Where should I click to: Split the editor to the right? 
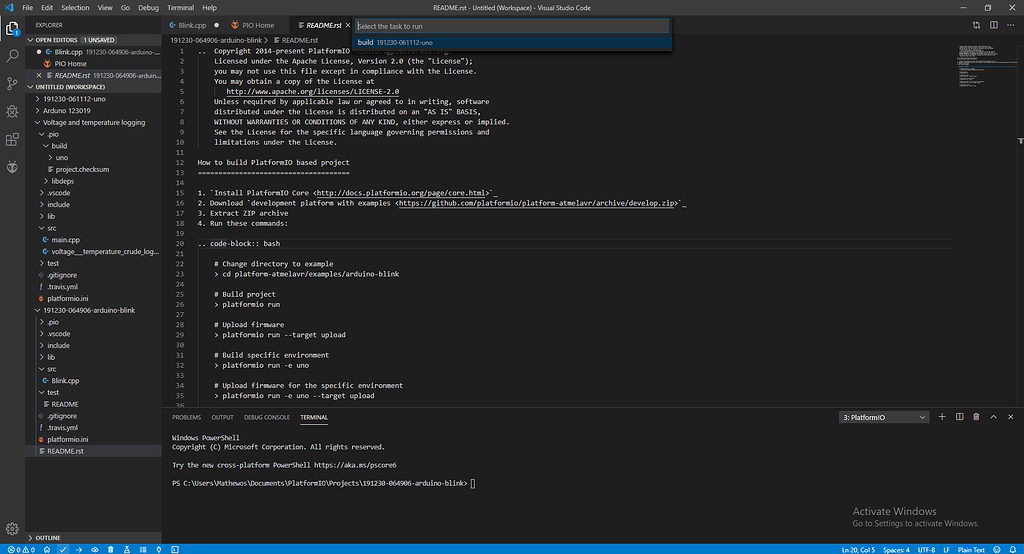click(993, 25)
